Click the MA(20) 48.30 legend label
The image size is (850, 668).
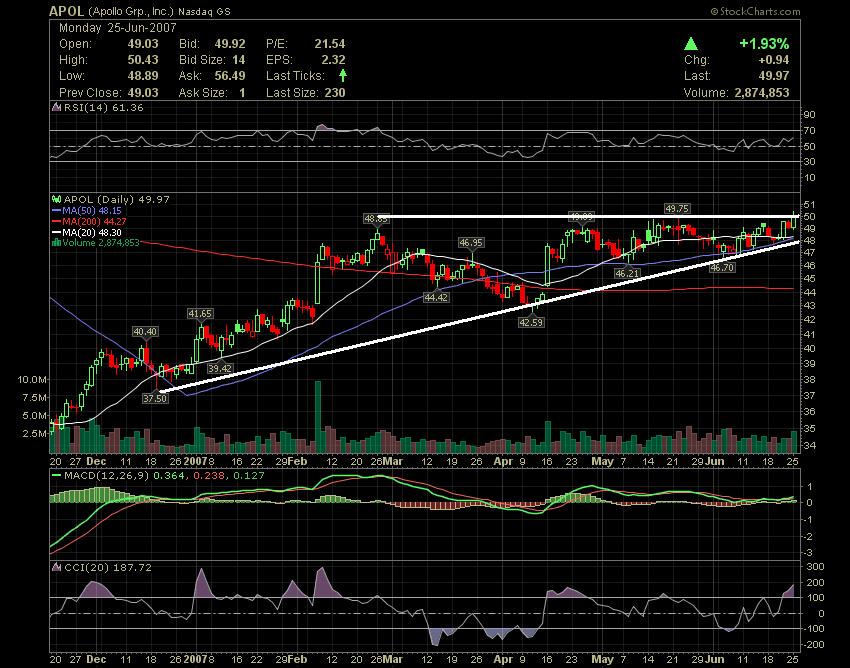(x=92, y=232)
